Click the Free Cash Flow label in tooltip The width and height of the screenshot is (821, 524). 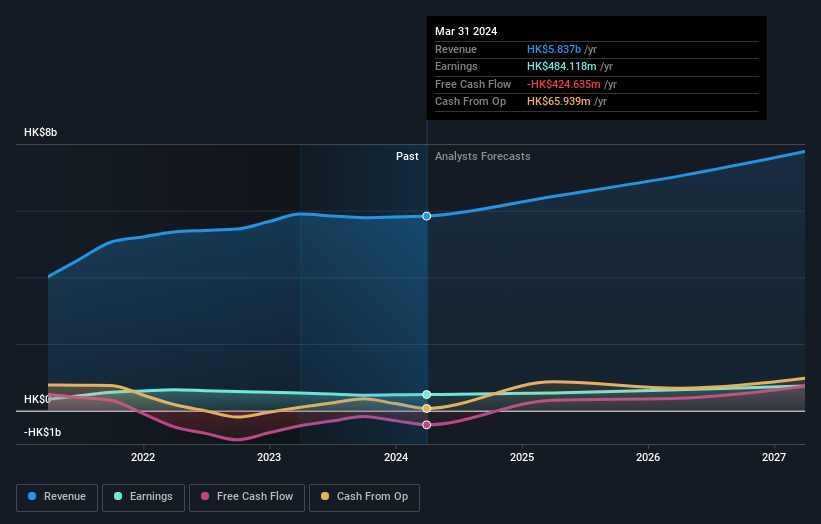click(473, 84)
